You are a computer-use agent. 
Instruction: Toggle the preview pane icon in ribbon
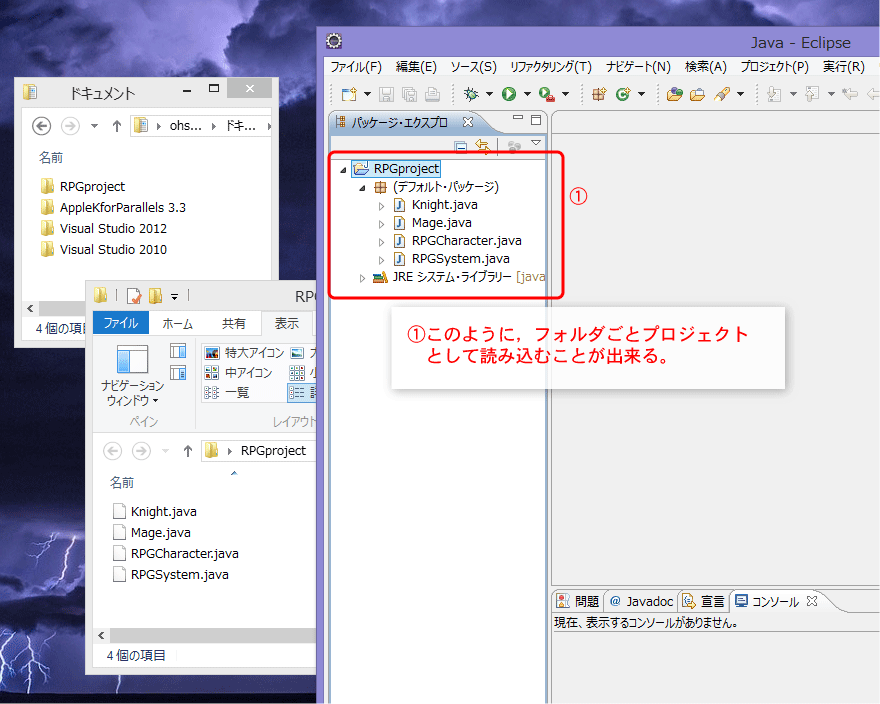[178, 351]
